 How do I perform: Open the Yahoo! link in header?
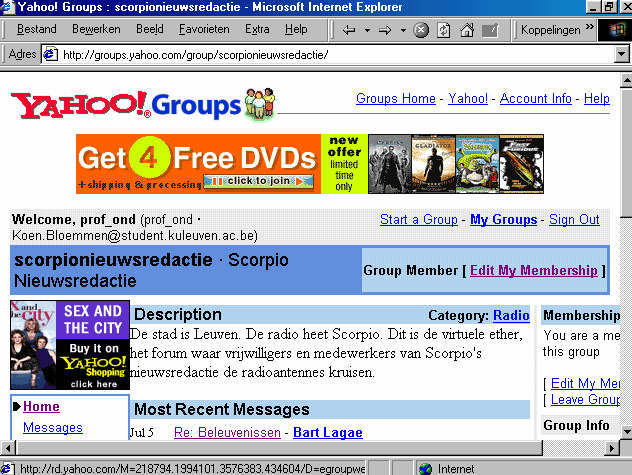468,98
